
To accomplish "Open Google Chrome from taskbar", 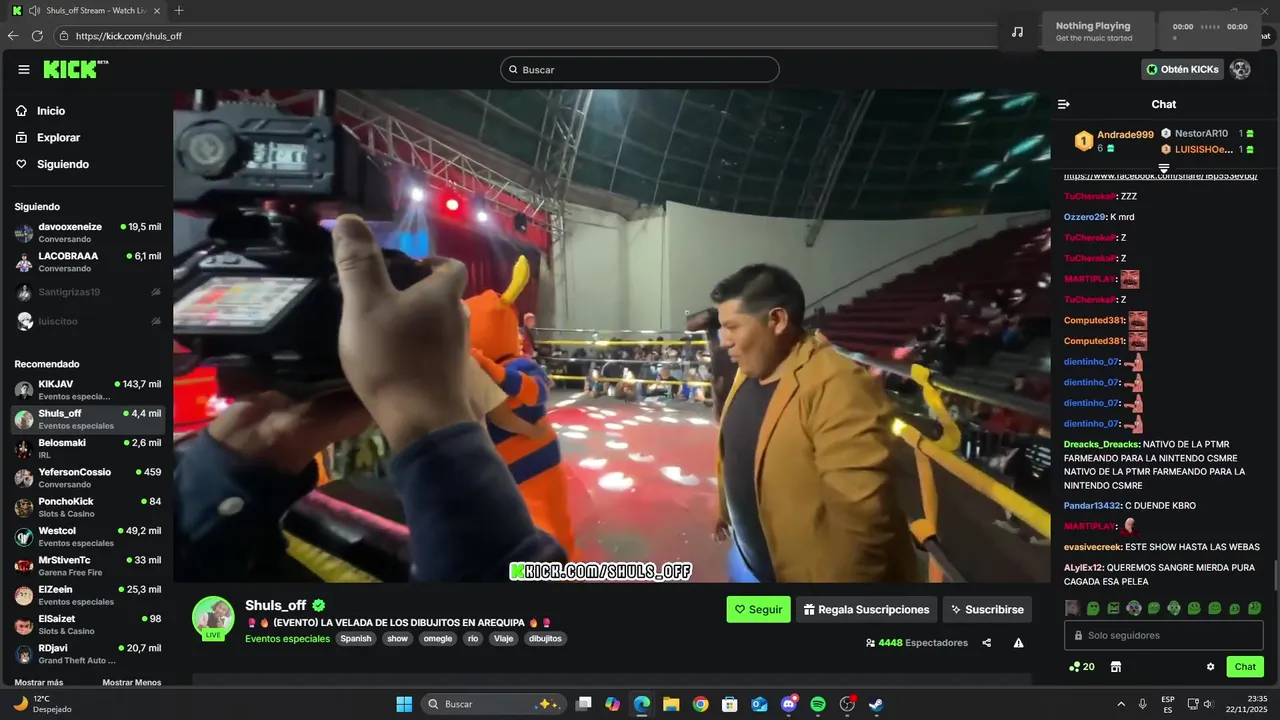I will (x=700, y=704).
